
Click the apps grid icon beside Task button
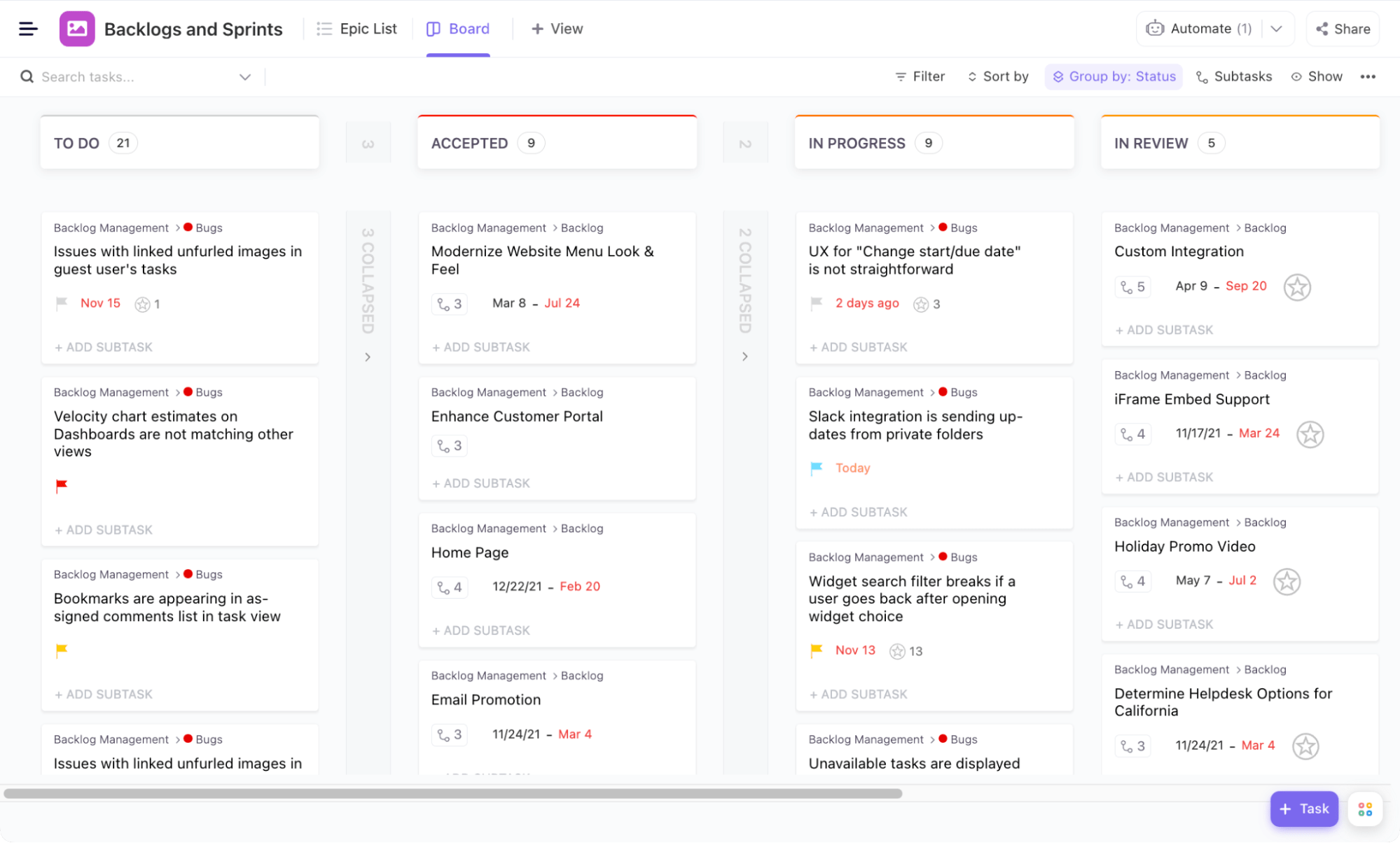pyautogui.click(x=1364, y=809)
